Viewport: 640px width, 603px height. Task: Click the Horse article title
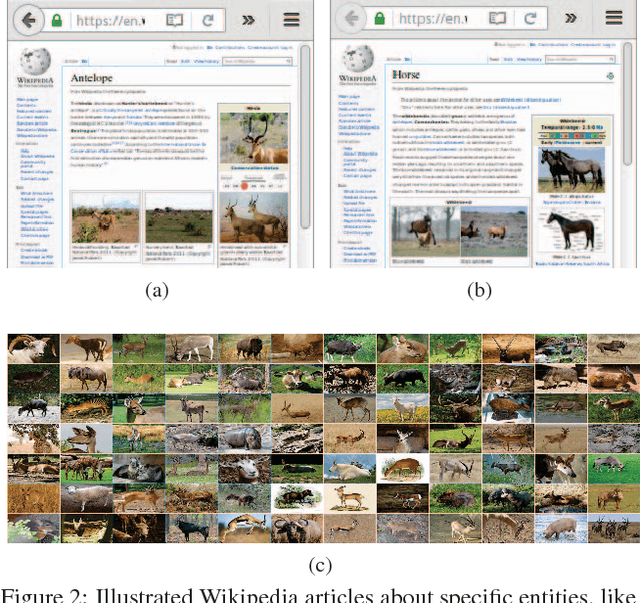pyautogui.click(x=406, y=75)
